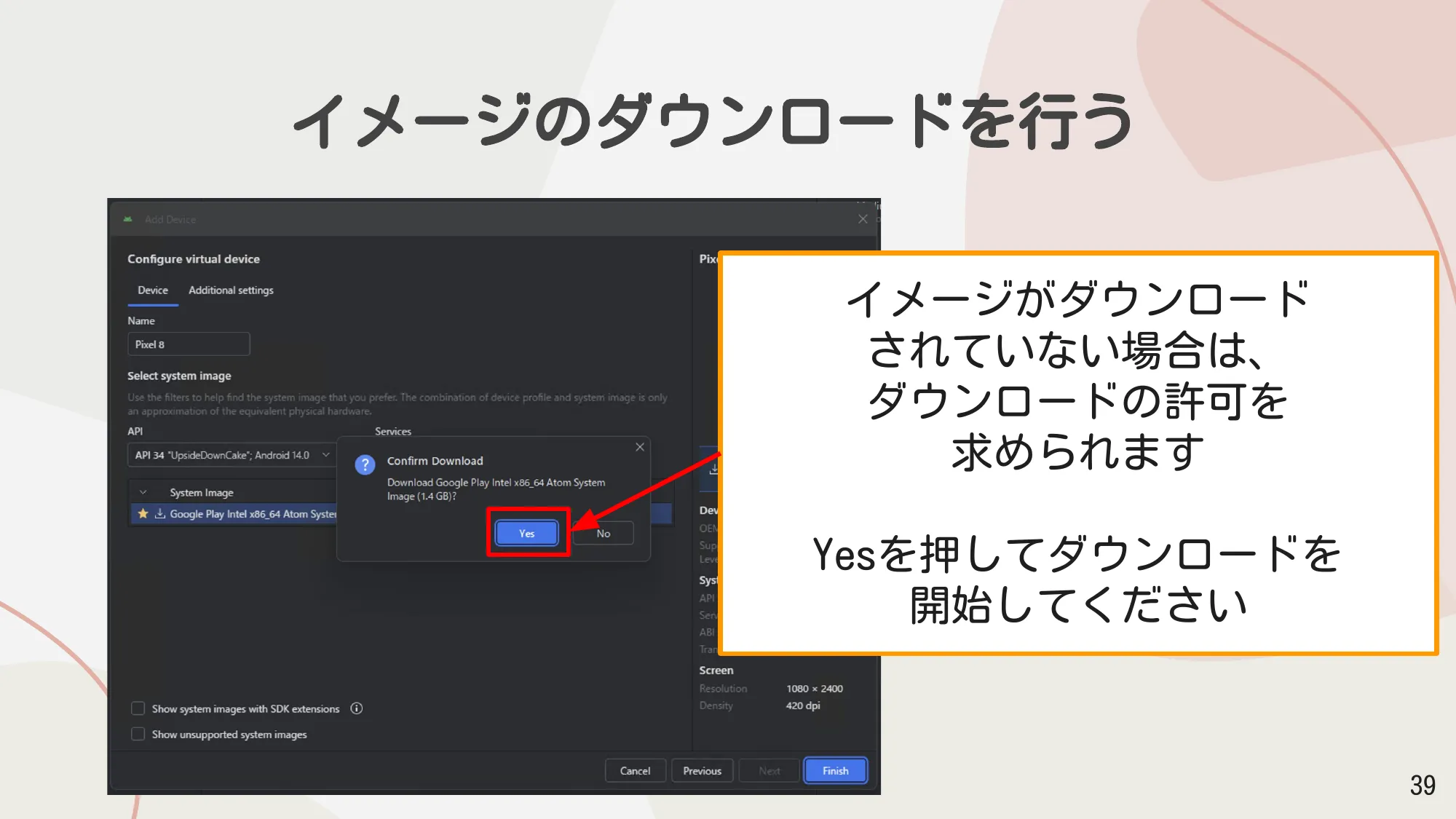Image resolution: width=1456 pixels, height=819 pixels.
Task: Click star icon on Google Play image row
Action: coord(143,513)
